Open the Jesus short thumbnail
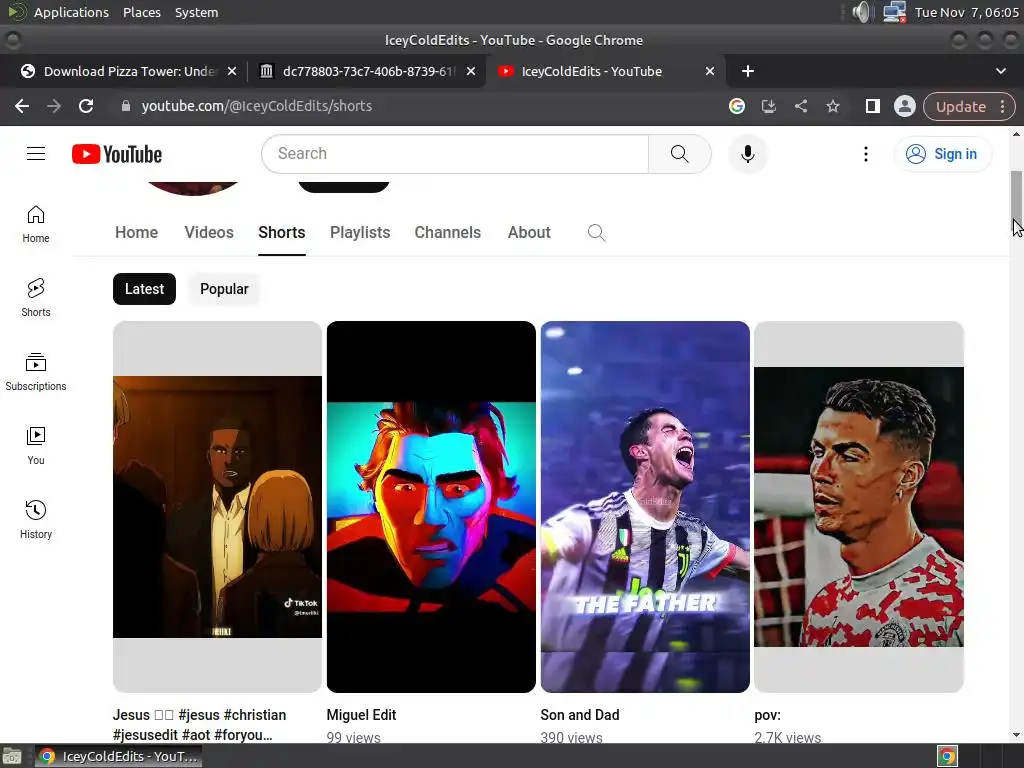This screenshot has width=1024, height=768. tap(217, 507)
